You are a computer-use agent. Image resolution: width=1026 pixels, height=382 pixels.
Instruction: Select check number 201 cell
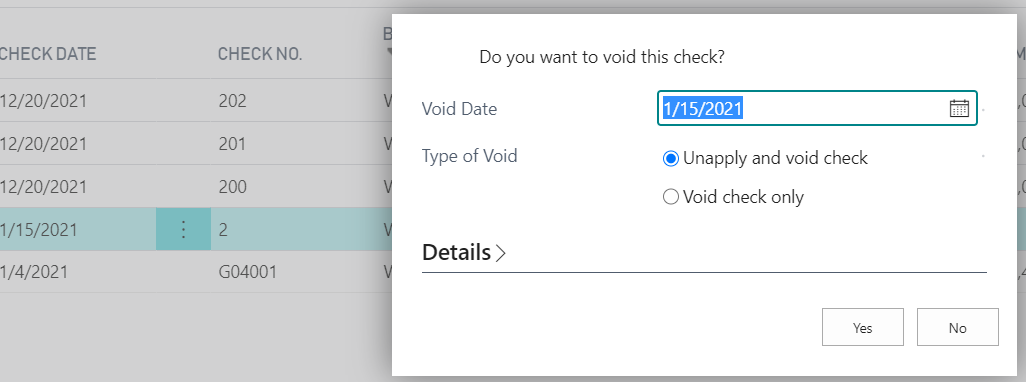(x=232, y=143)
